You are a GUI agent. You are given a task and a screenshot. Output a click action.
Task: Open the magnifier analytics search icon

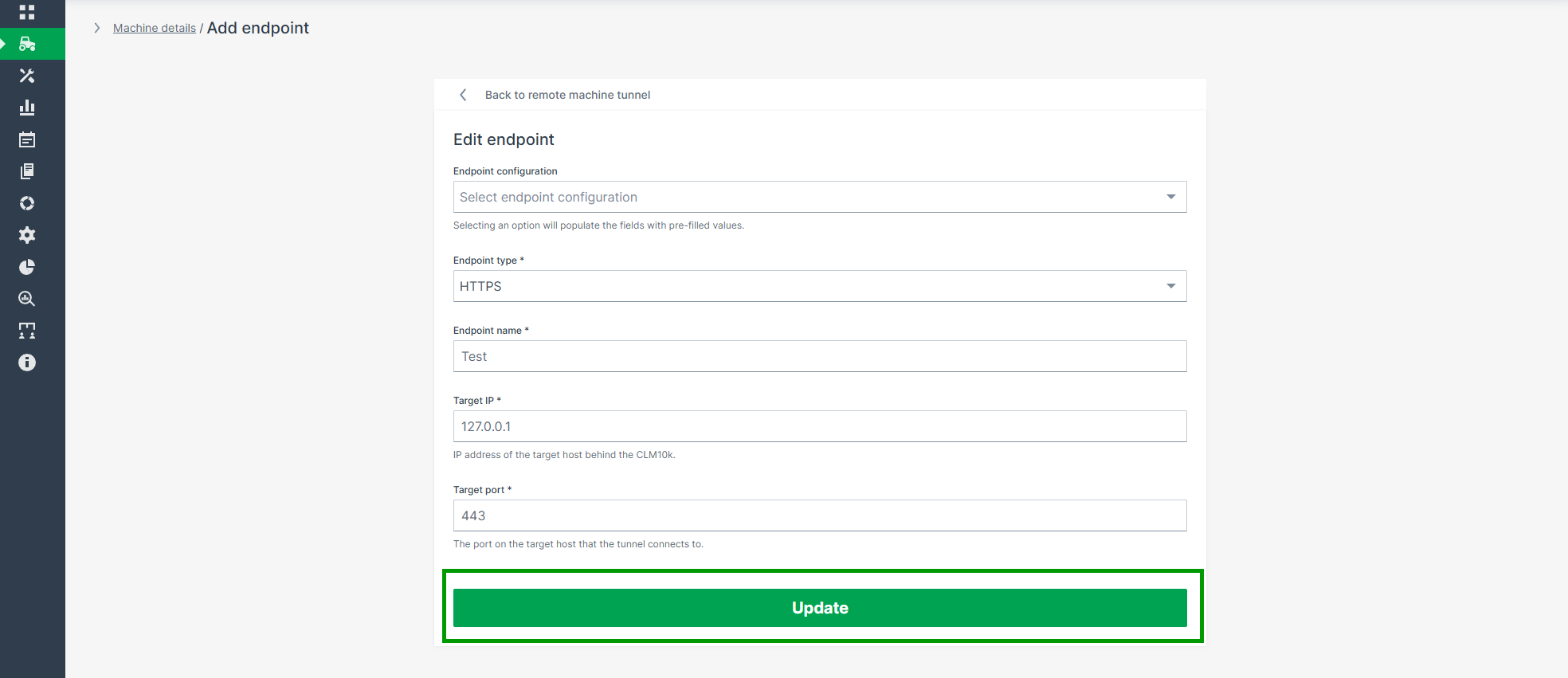pyautogui.click(x=27, y=299)
